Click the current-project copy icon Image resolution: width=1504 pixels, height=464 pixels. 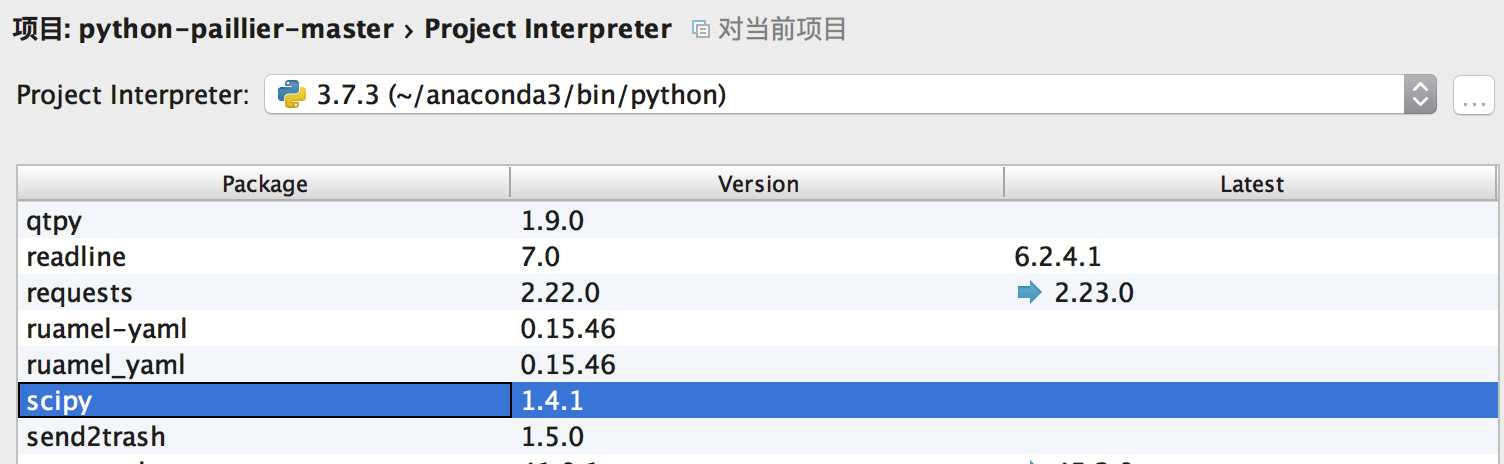click(702, 30)
